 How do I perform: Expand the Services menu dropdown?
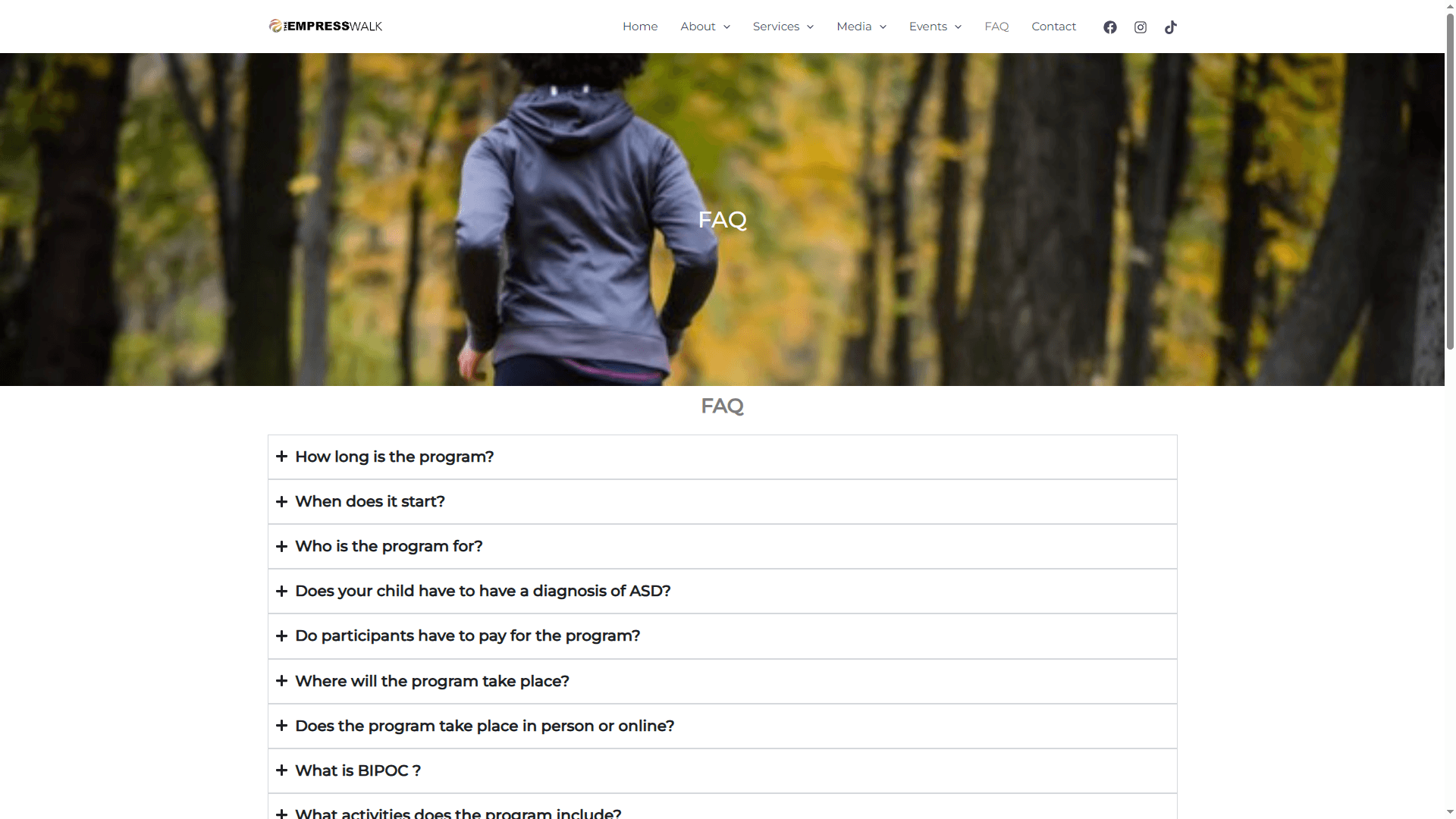(783, 27)
